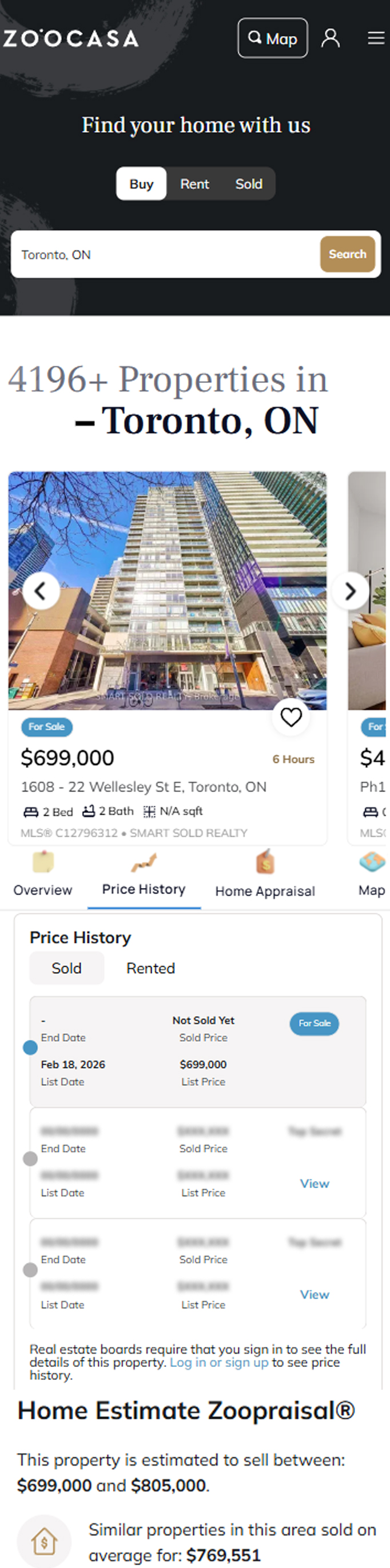This screenshot has height=1568, width=390.
Task: Select the Buy listing type toggle
Action: tap(141, 184)
